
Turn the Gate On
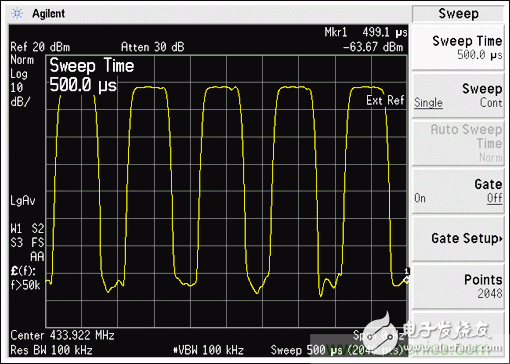[420, 198]
